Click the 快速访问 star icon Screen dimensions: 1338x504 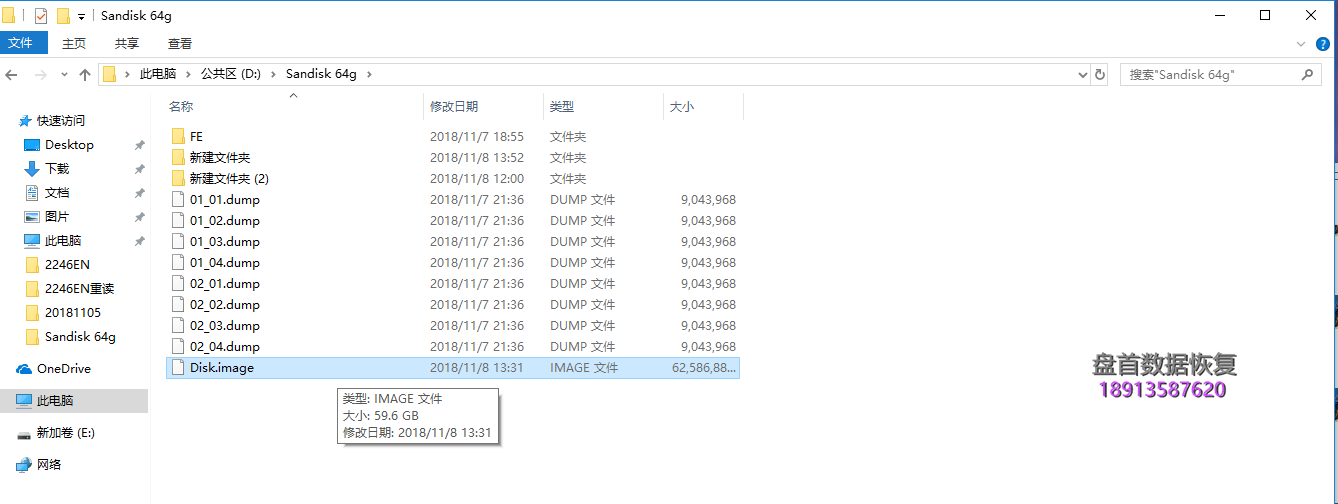[x=25, y=120]
